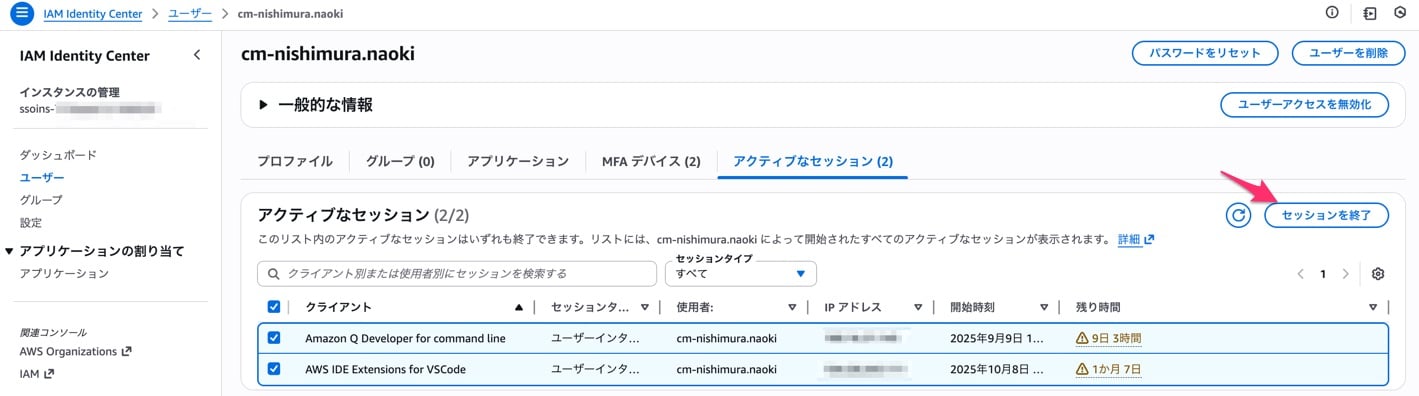Click cm-nishimura.naoki user in Amazon Q row
This screenshot has width=1419, height=396.
(726, 339)
